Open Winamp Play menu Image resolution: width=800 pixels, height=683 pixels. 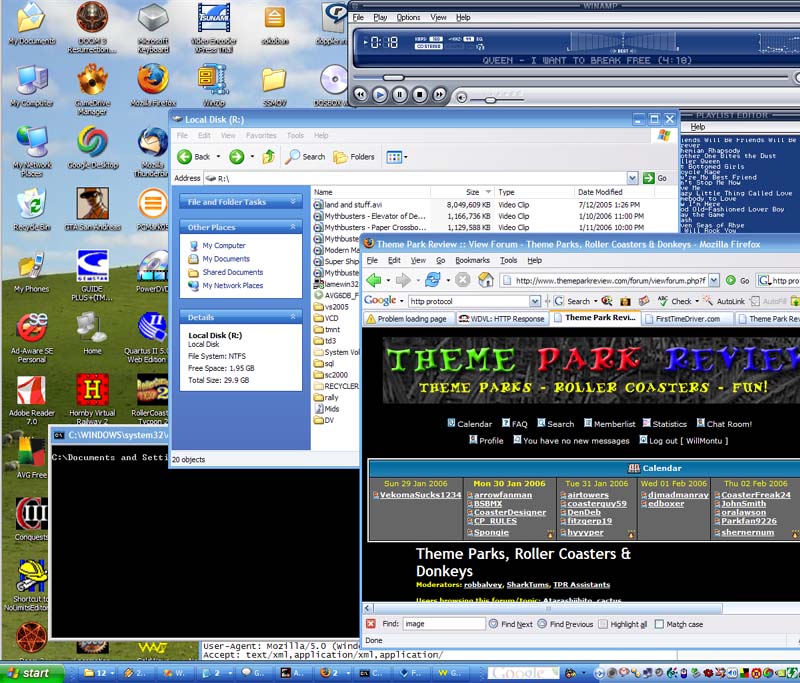tap(380, 17)
